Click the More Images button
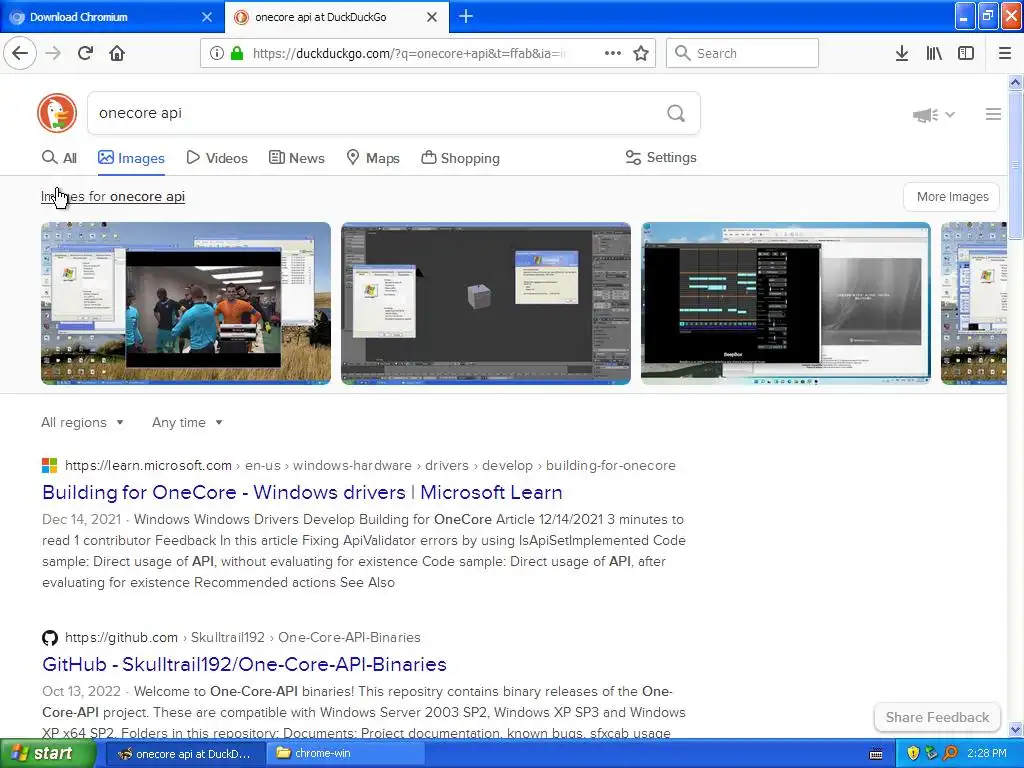 tap(952, 197)
